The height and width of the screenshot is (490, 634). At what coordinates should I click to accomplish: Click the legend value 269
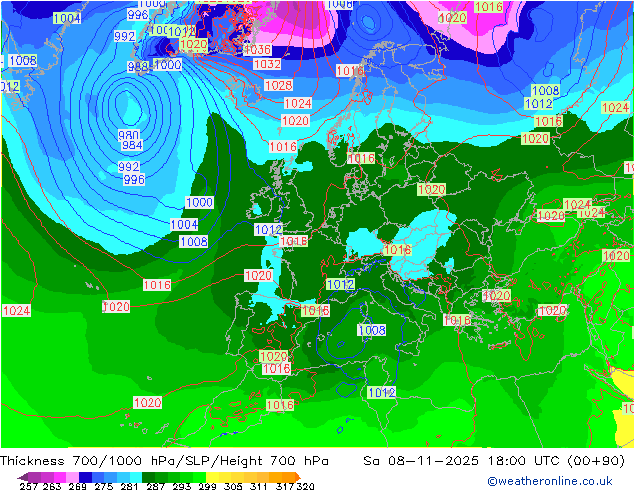point(78,486)
